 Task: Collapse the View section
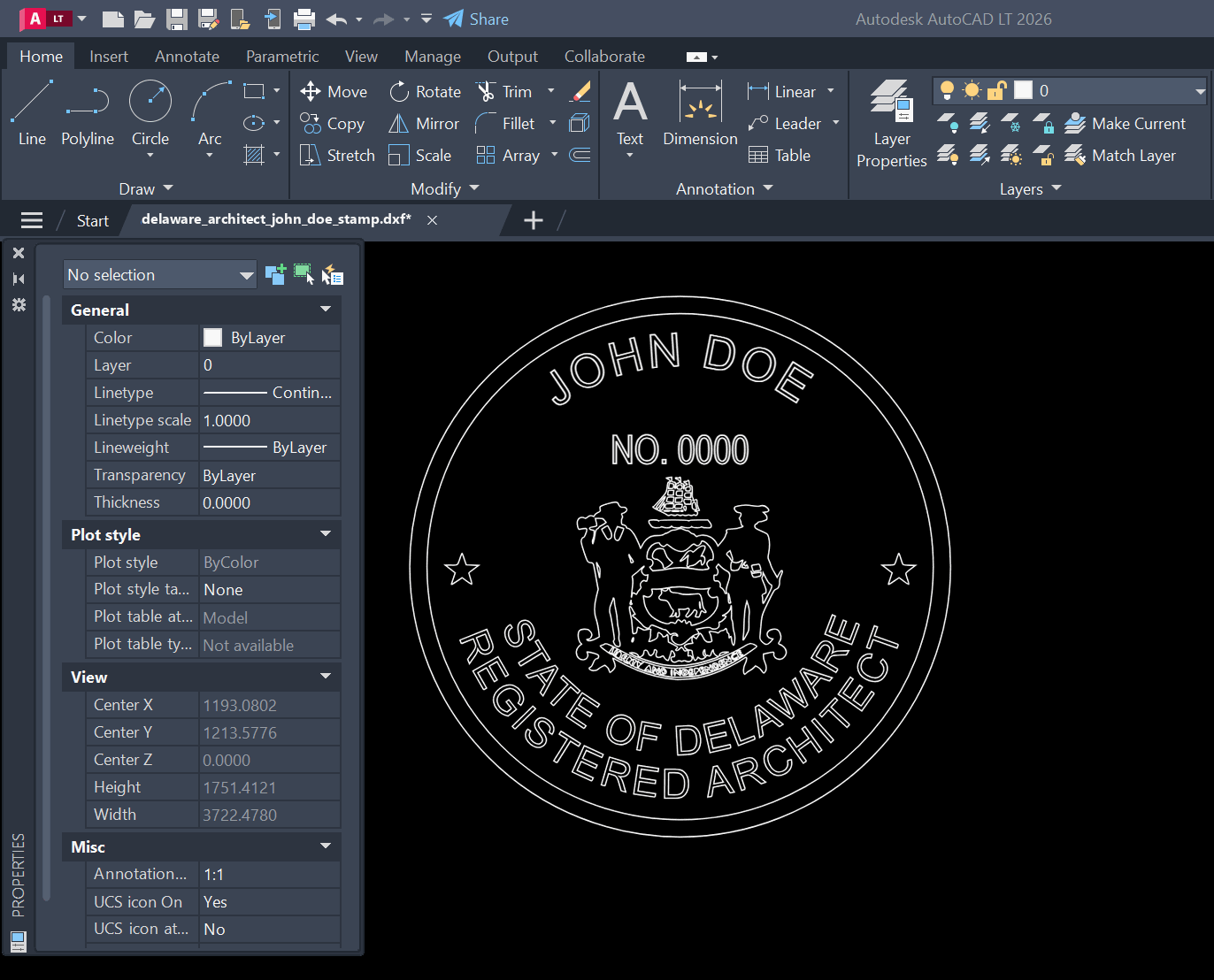(x=326, y=677)
